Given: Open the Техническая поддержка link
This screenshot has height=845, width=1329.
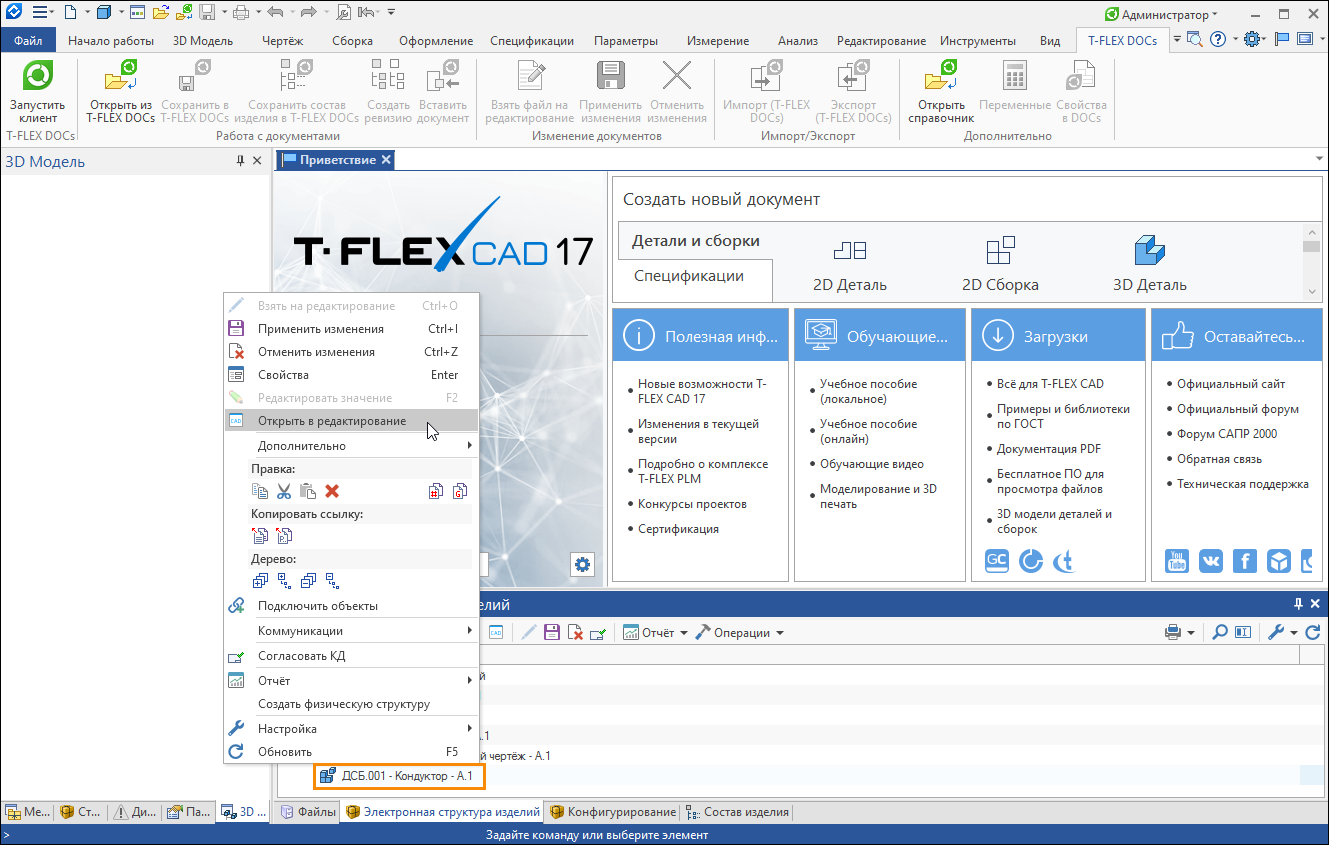Looking at the screenshot, I should click(1243, 484).
